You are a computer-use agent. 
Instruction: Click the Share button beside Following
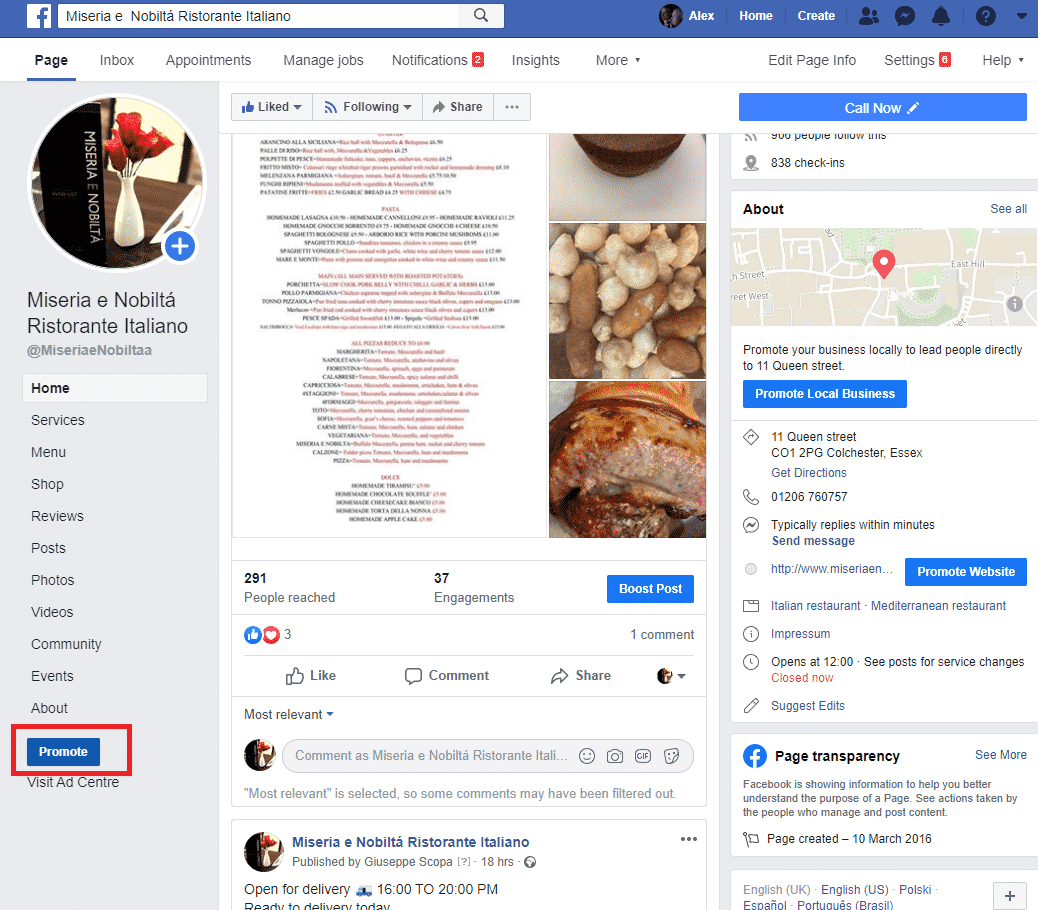click(x=457, y=107)
